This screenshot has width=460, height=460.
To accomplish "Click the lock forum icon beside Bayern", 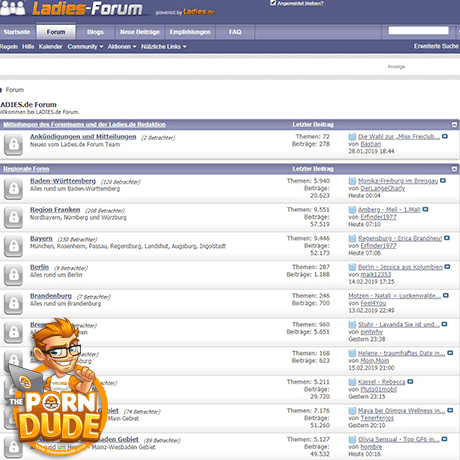I will click(x=13, y=246).
